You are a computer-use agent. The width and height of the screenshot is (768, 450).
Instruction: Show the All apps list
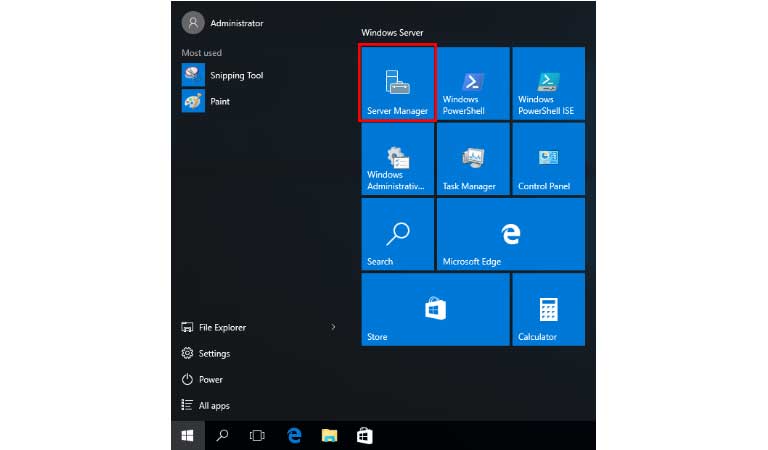pos(206,405)
